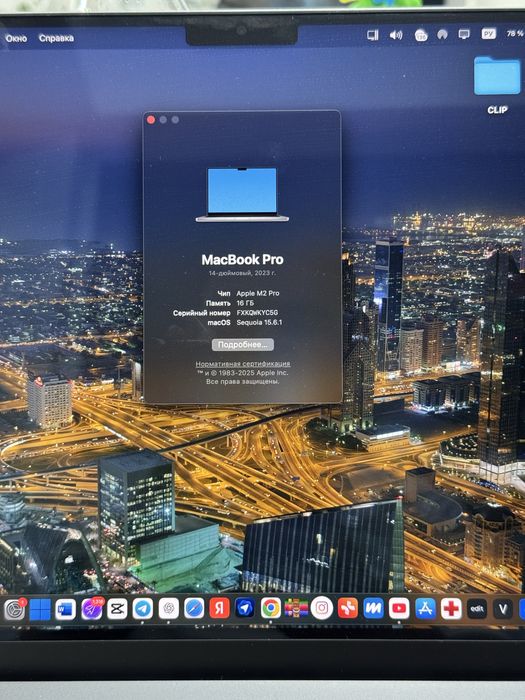Open Microsoft Word from the Dock
This screenshot has height=700, width=525.
tap(66, 609)
